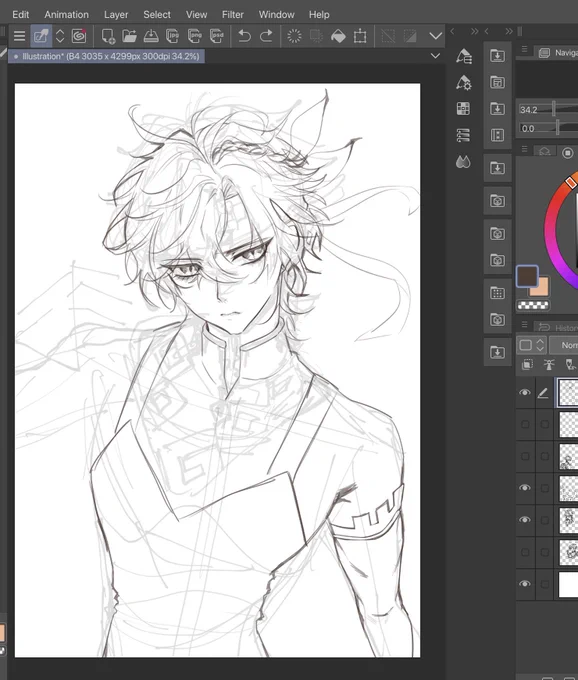Click the red-dotted spiral Clip Studio icon
The width and height of the screenshot is (578, 680).
(x=79, y=36)
